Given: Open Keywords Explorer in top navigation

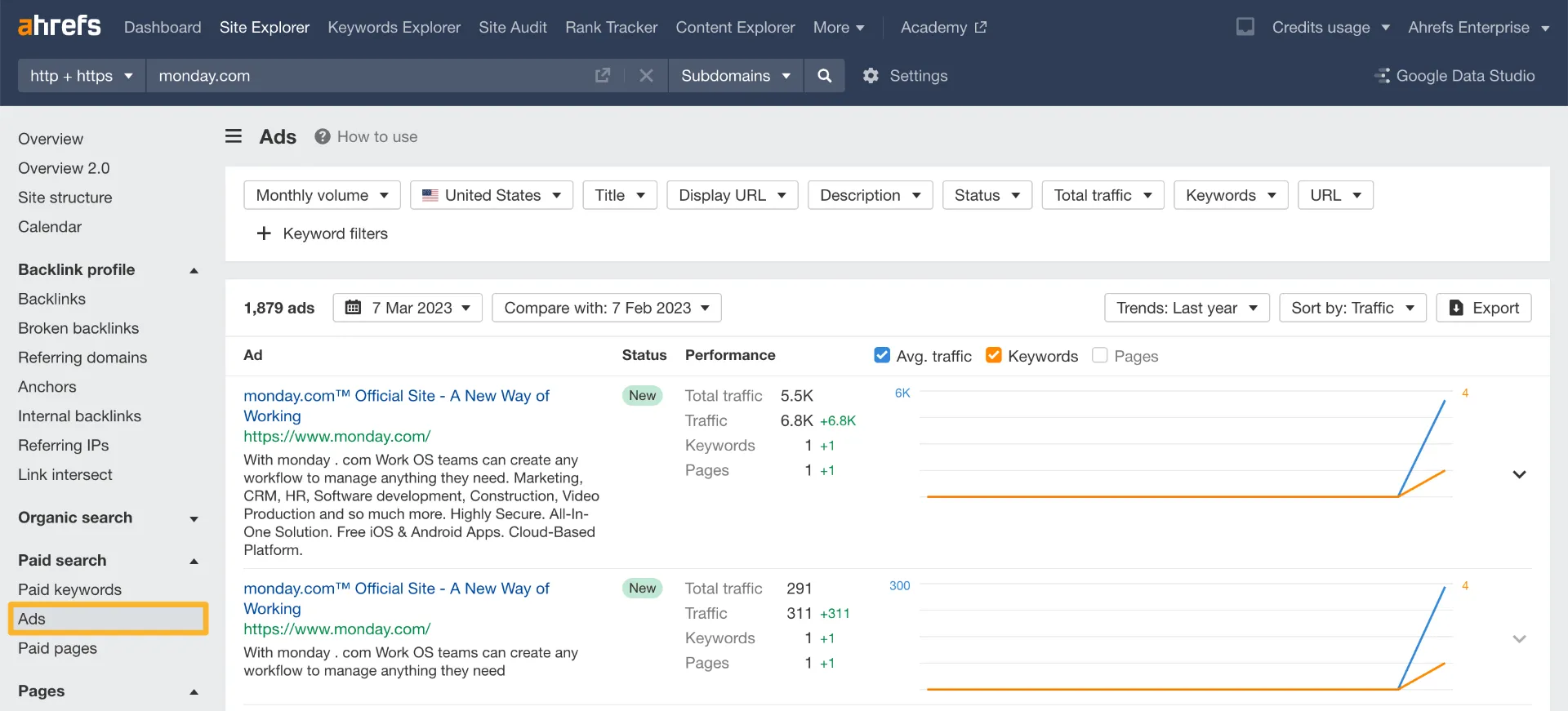Looking at the screenshot, I should 394,27.
